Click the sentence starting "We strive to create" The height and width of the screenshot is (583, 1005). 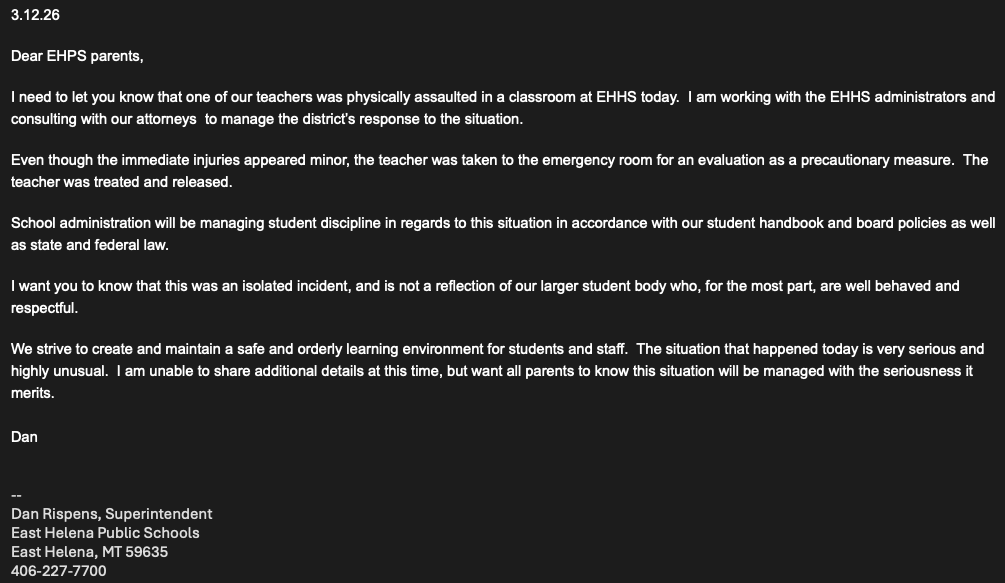click(x=319, y=349)
